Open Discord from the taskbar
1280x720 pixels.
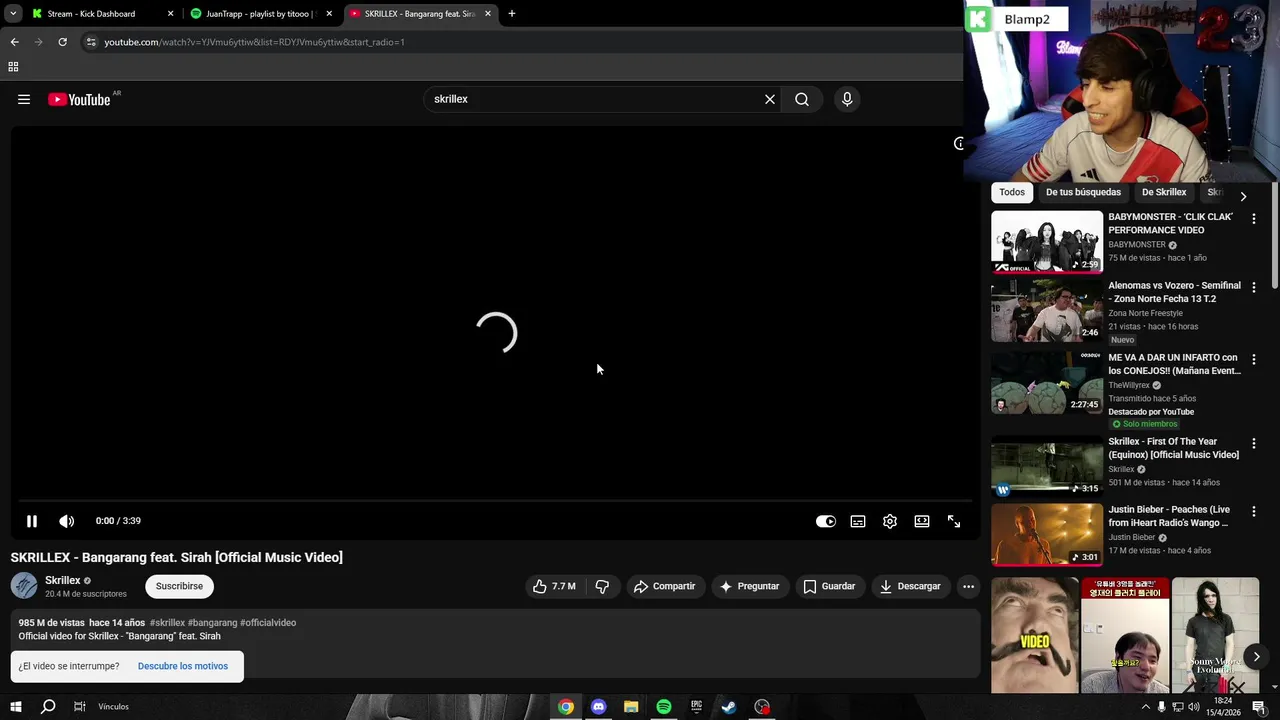pyautogui.click(x=598, y=707)
